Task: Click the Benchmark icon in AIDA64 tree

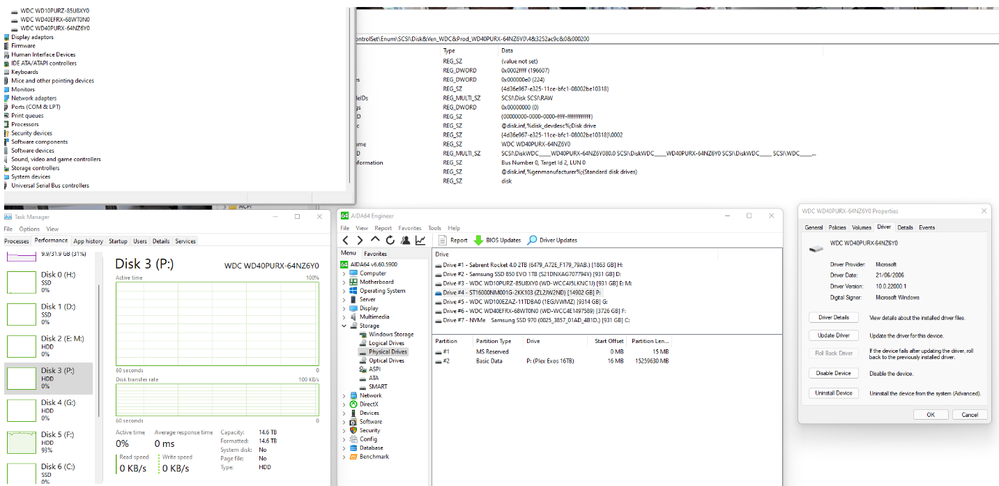Action: click(354, 456)
